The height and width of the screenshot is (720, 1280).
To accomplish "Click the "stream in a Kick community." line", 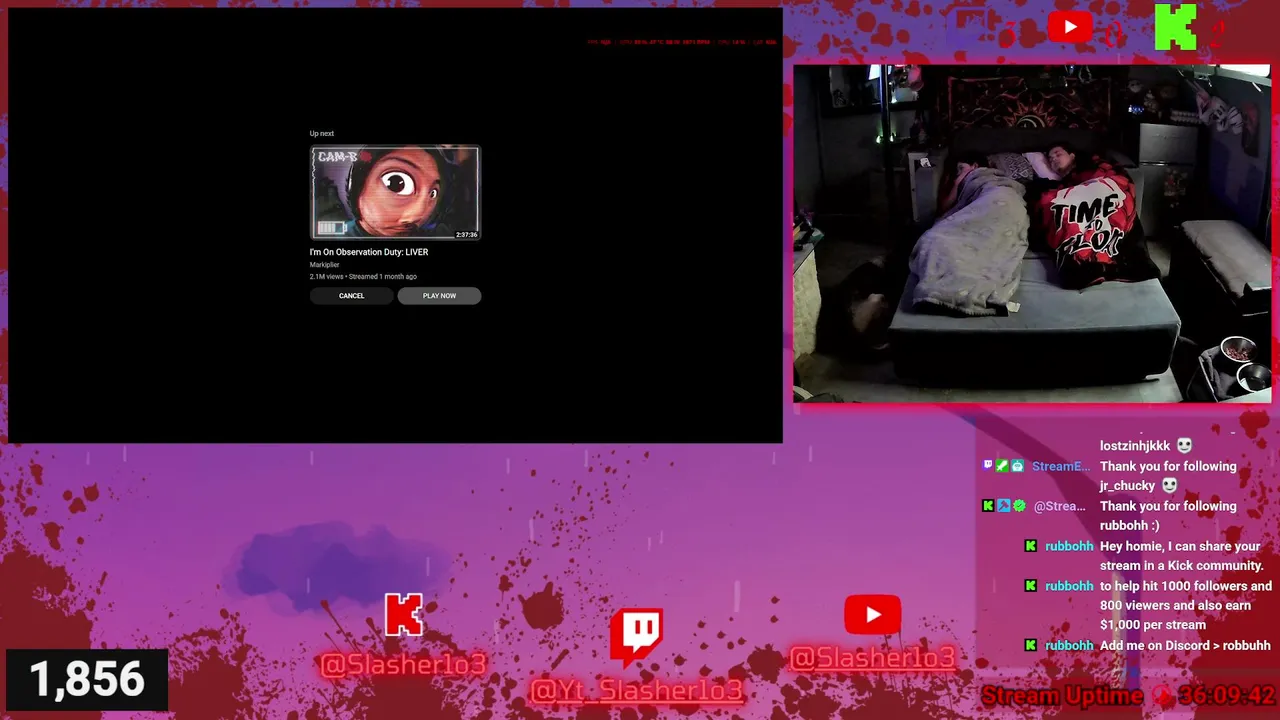I will pyautogui.click(x=1182, y=566).
